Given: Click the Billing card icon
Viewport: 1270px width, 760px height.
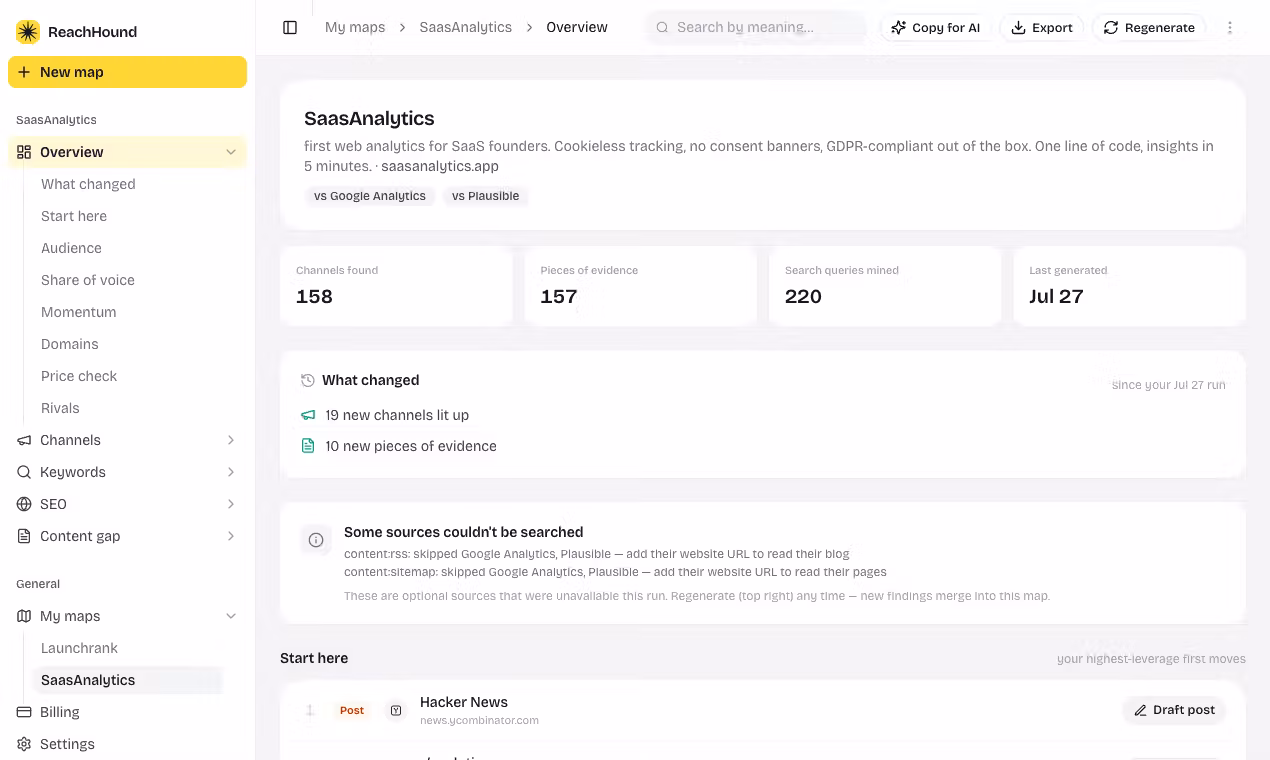Looking at the screenshot, I should click(24, 712).
